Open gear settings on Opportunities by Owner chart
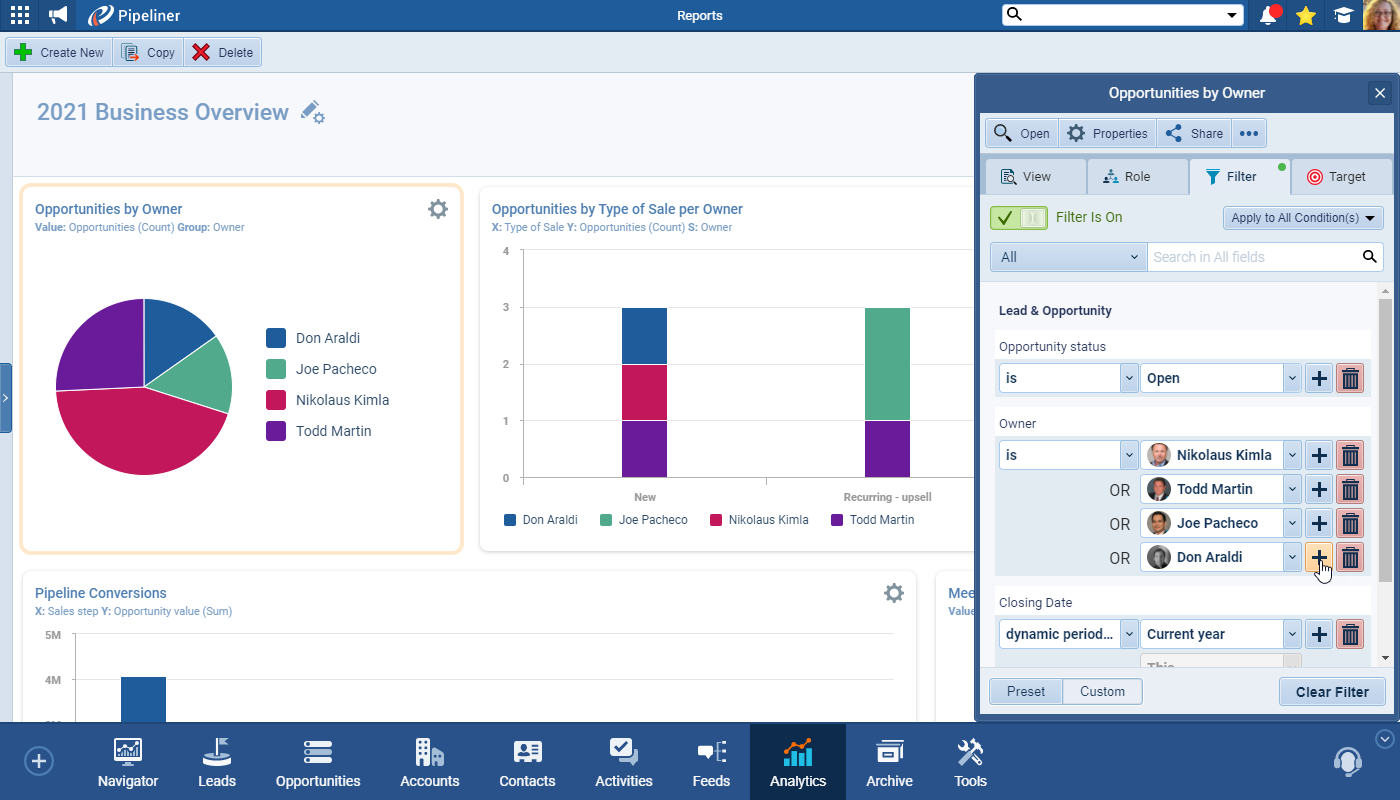This screenshot has width=1400, height=800. click(438, 209)
